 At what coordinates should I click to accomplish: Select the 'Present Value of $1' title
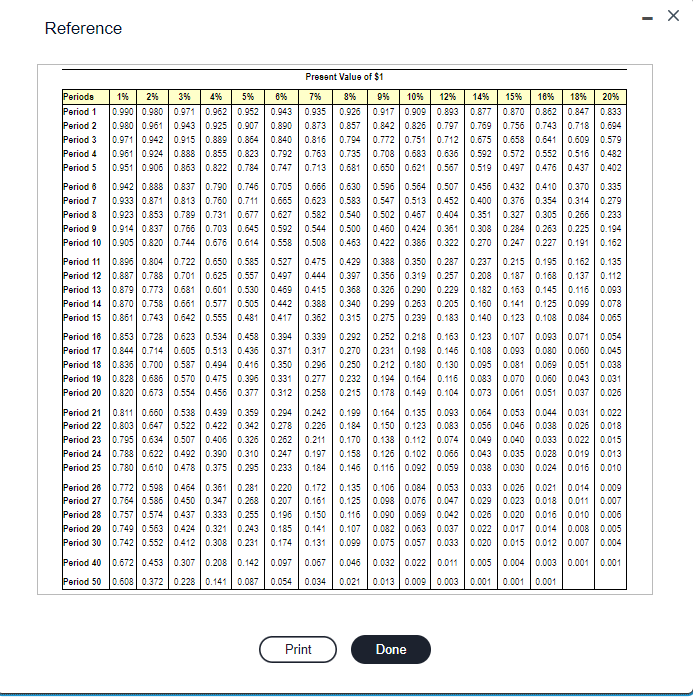344,77
